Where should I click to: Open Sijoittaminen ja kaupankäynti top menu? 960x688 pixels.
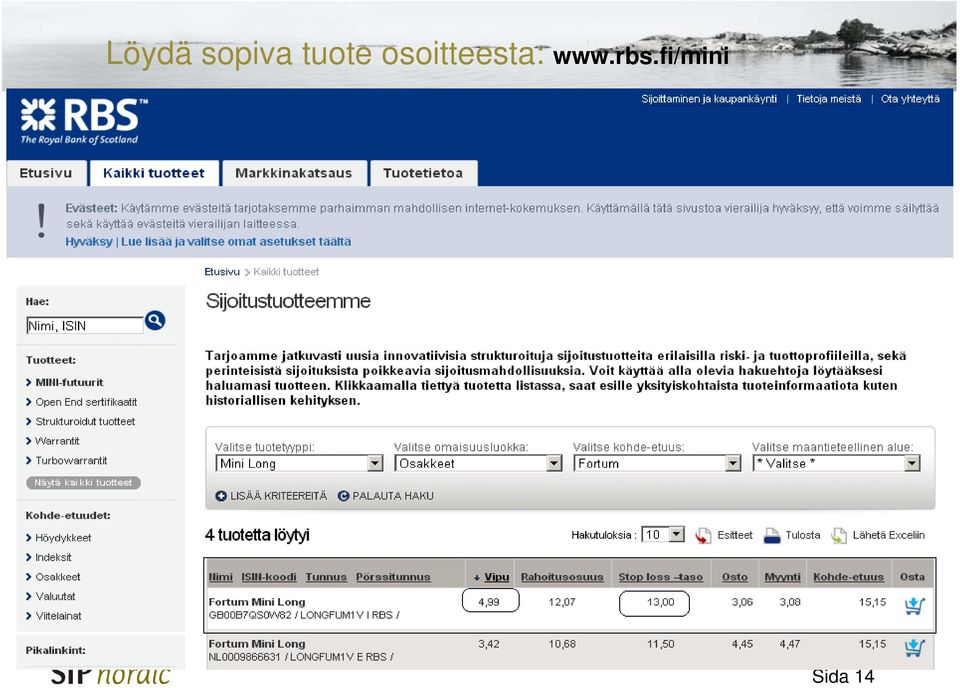(709, 99)
